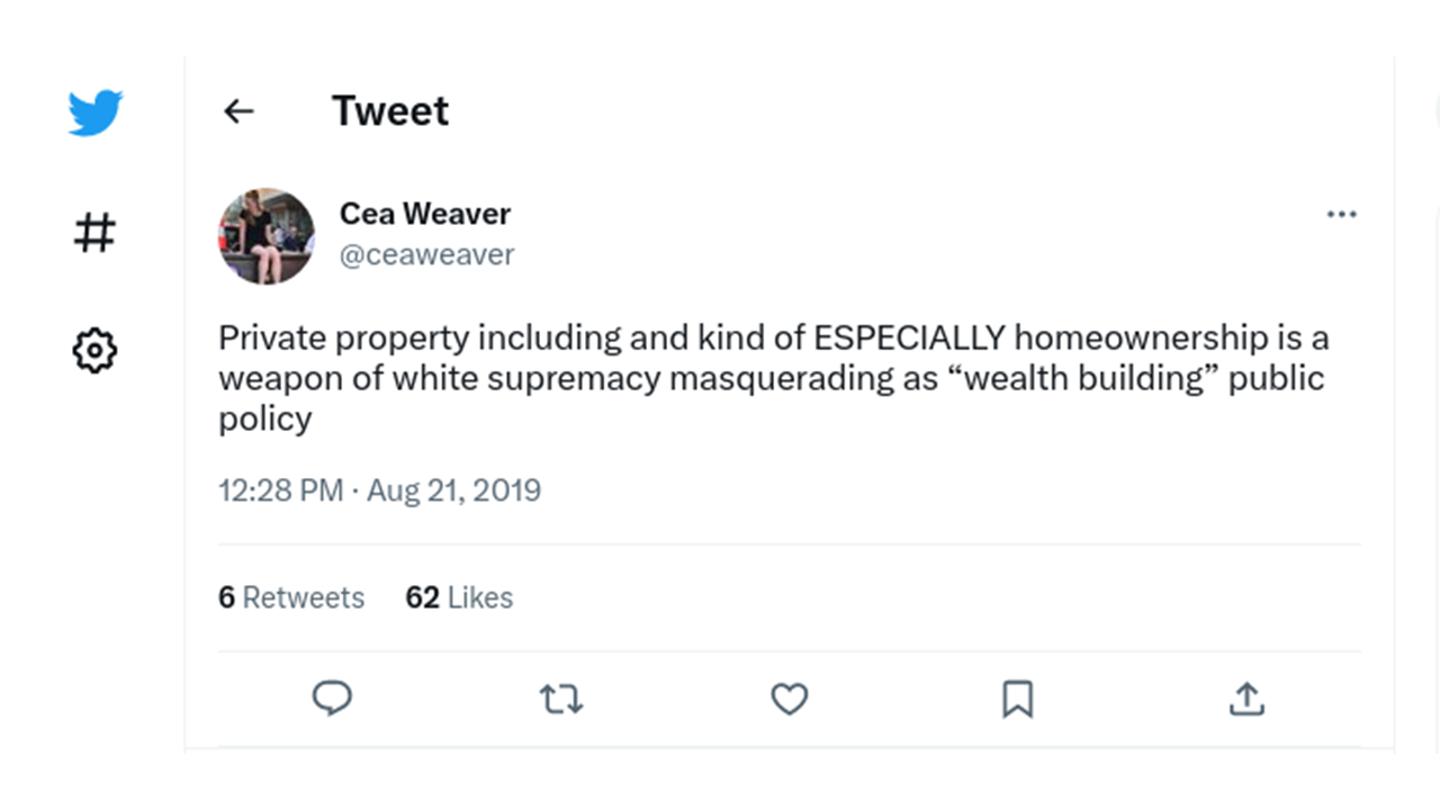The image size is (1440, 810).
Task: Open the @ceaweaver handle link
Action: point(427,255)
